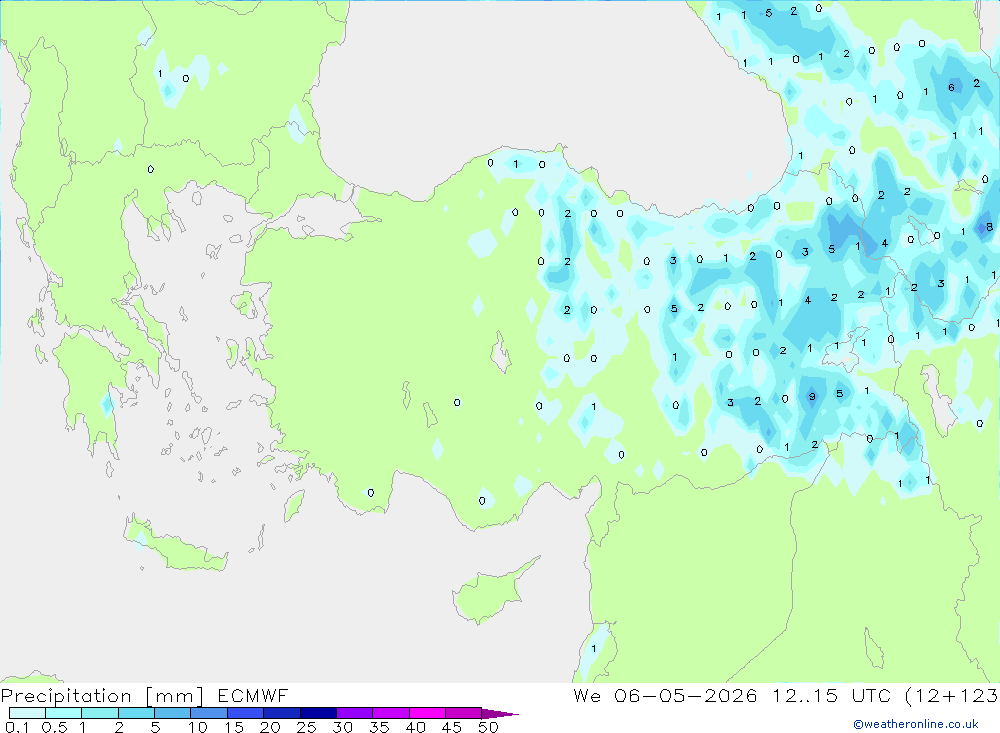
Task: Click the legend label '40'
Action: pos(416,727)
